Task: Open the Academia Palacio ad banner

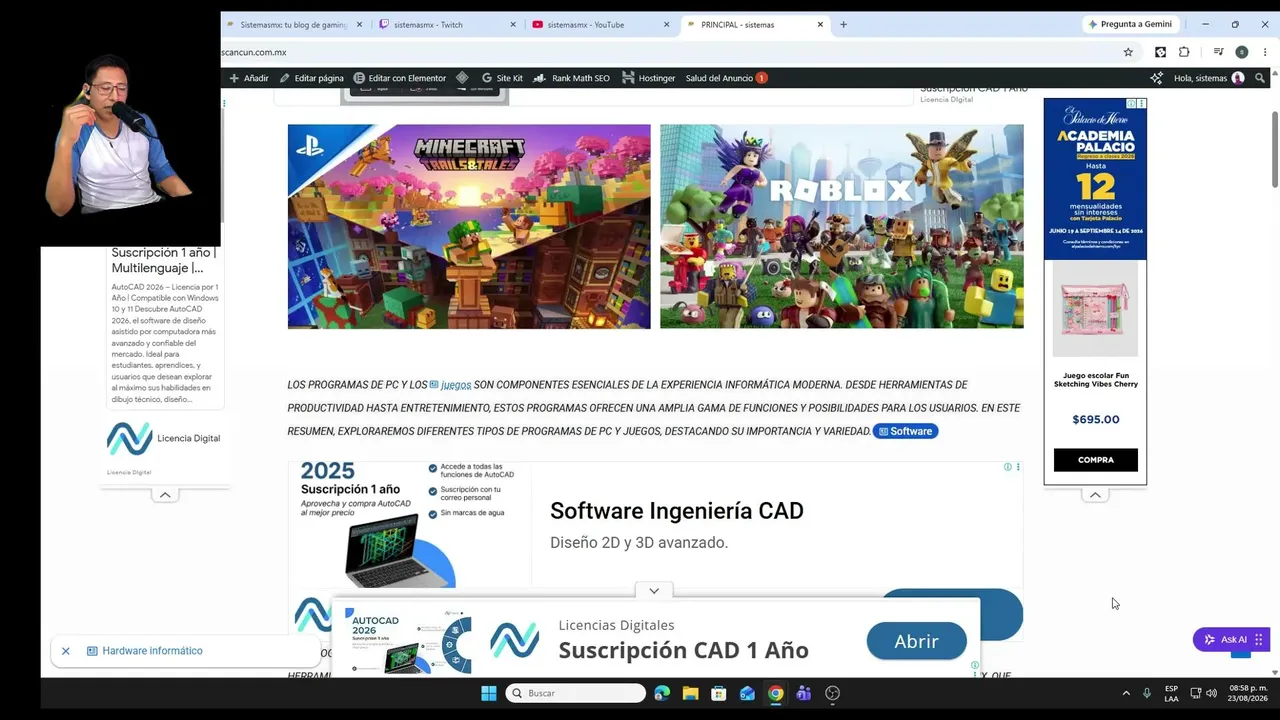Action: [1095, 179]
